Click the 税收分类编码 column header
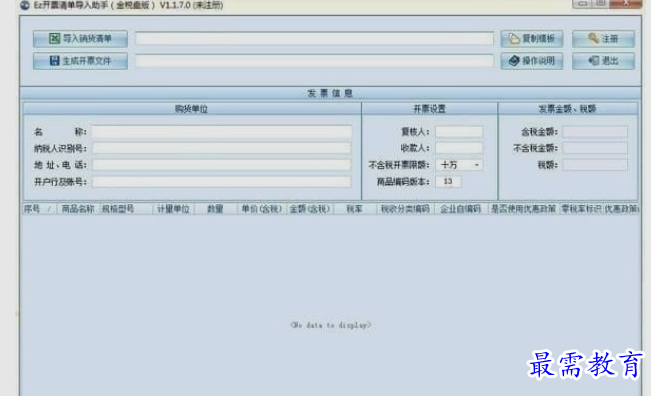This screenshot has height=396, width=651. [x=405, y=209]
